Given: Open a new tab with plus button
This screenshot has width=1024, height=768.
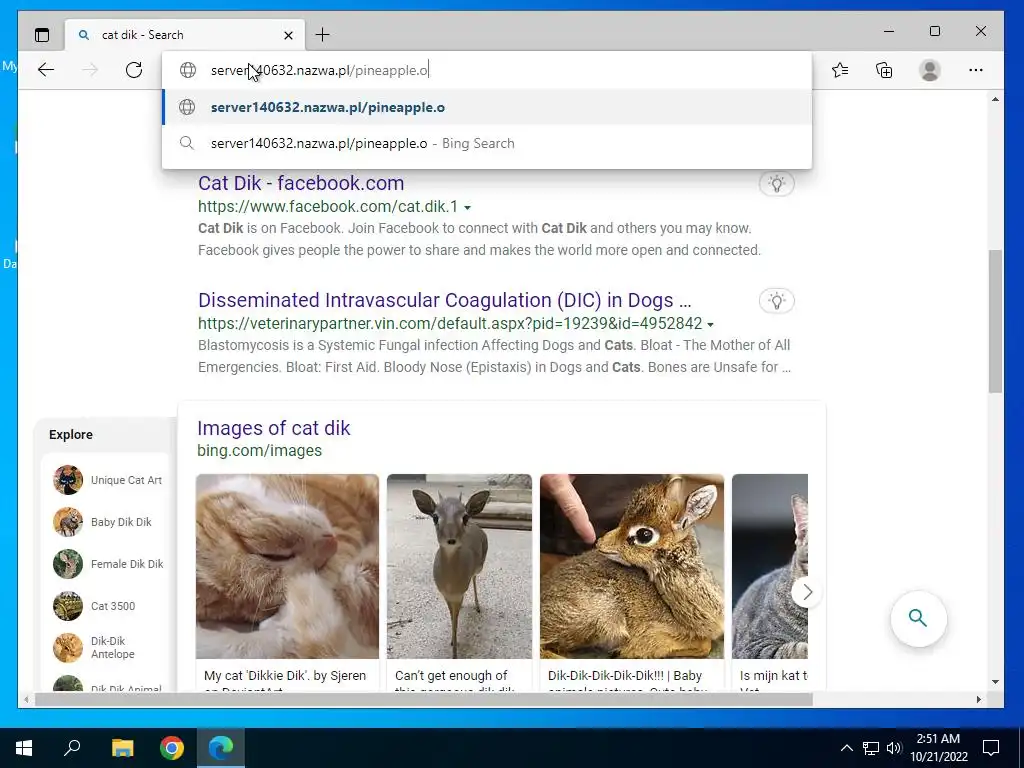Looking at the screenshot, I should point(323,35).
